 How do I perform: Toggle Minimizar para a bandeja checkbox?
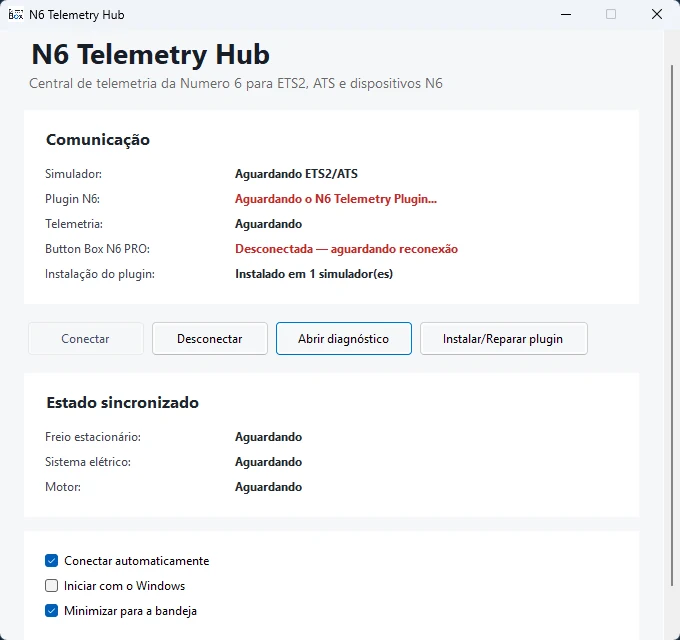[52, 611]
